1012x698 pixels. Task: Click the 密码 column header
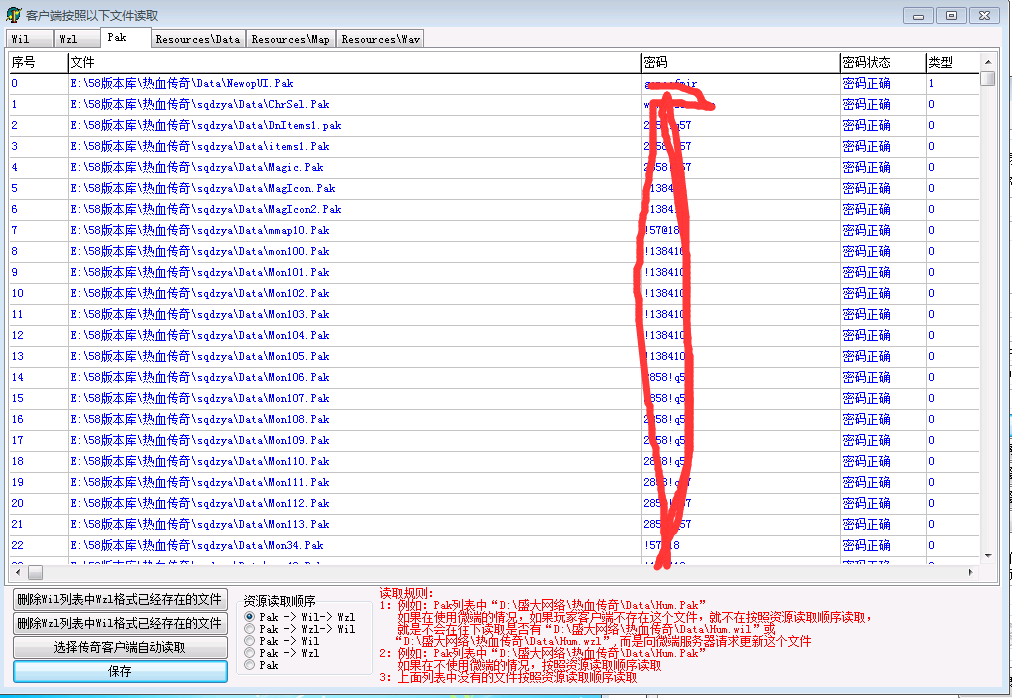740,63
